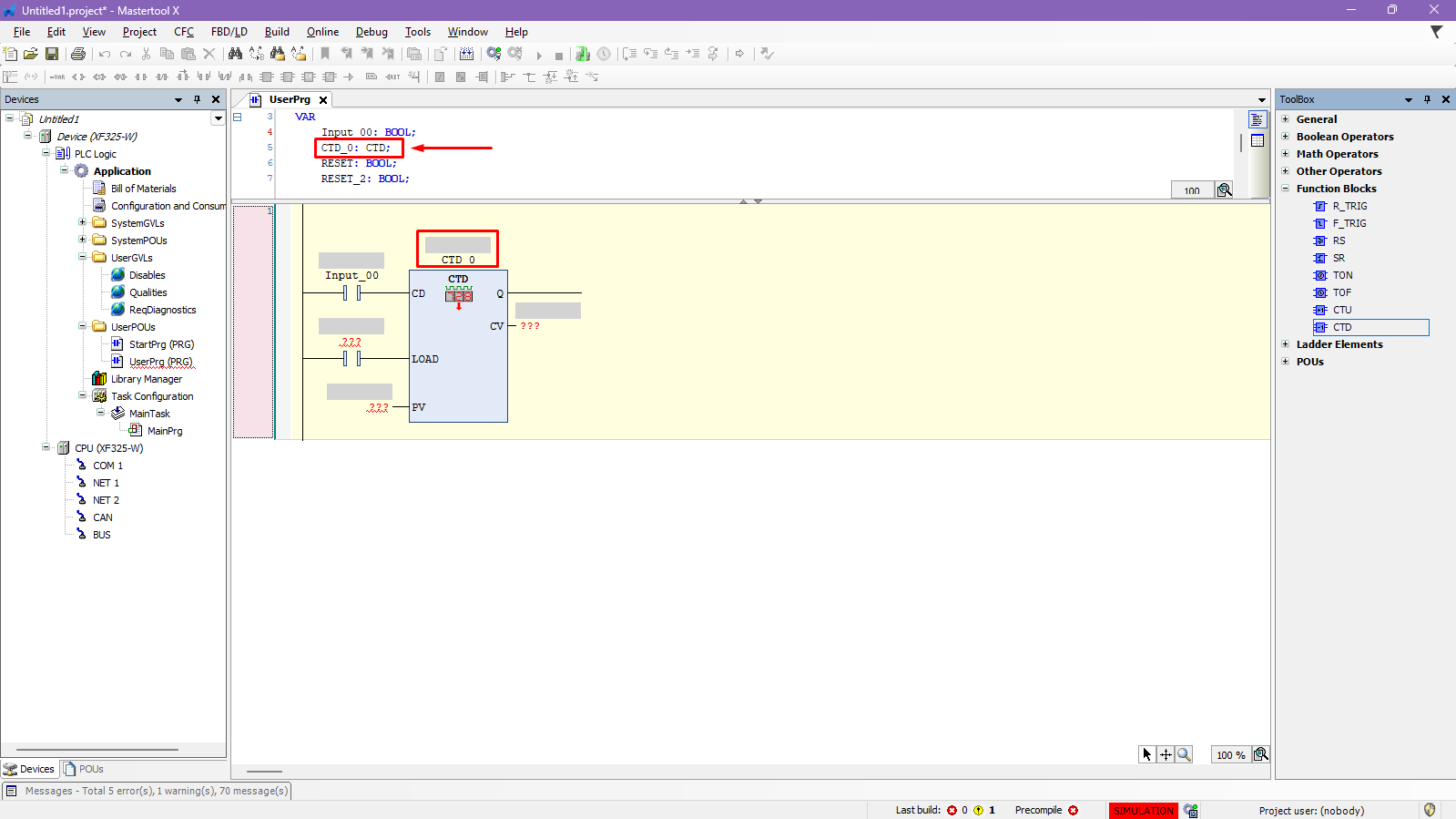Open the Find binoculars tool

235,55
